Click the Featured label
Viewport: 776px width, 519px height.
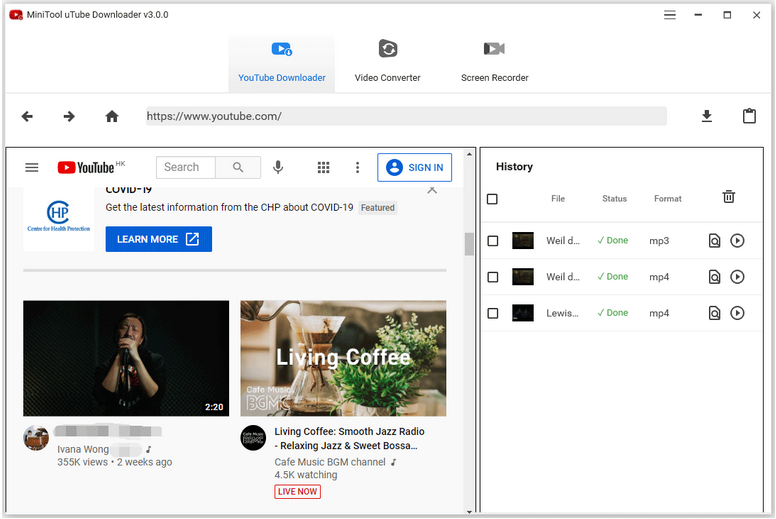378,208
